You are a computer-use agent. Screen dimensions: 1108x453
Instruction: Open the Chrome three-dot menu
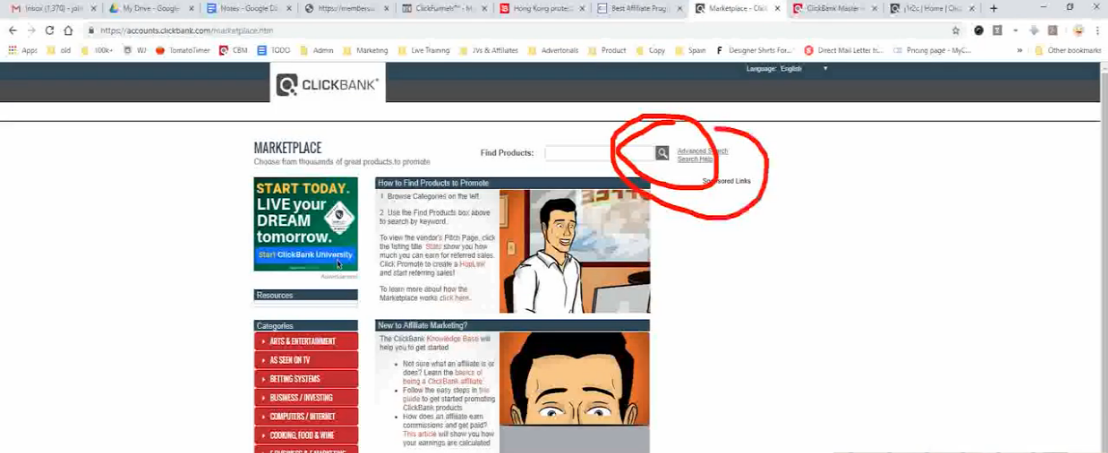(1097, 30)
